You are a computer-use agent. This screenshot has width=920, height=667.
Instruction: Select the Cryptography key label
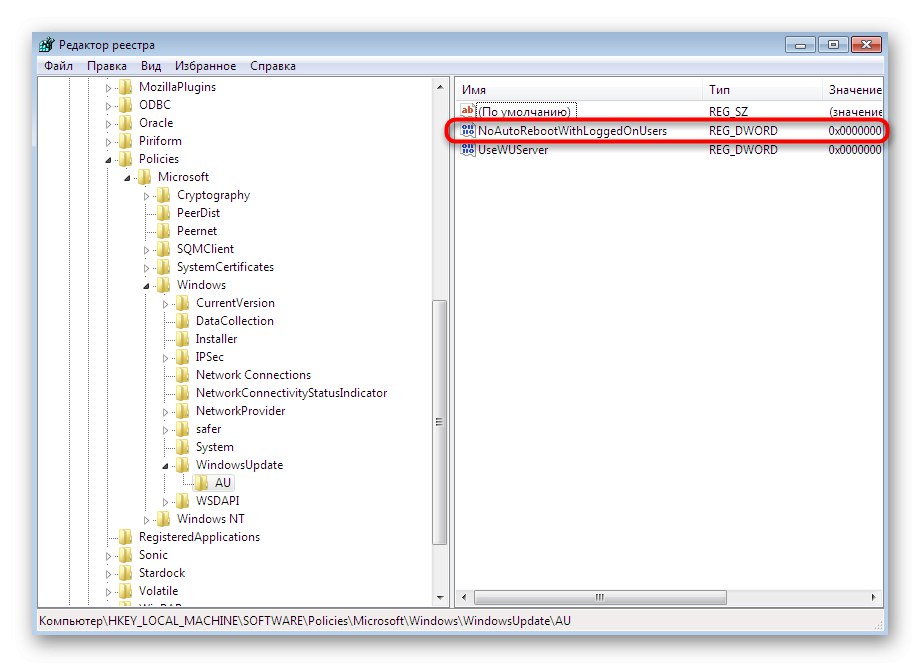coord(214,195)
